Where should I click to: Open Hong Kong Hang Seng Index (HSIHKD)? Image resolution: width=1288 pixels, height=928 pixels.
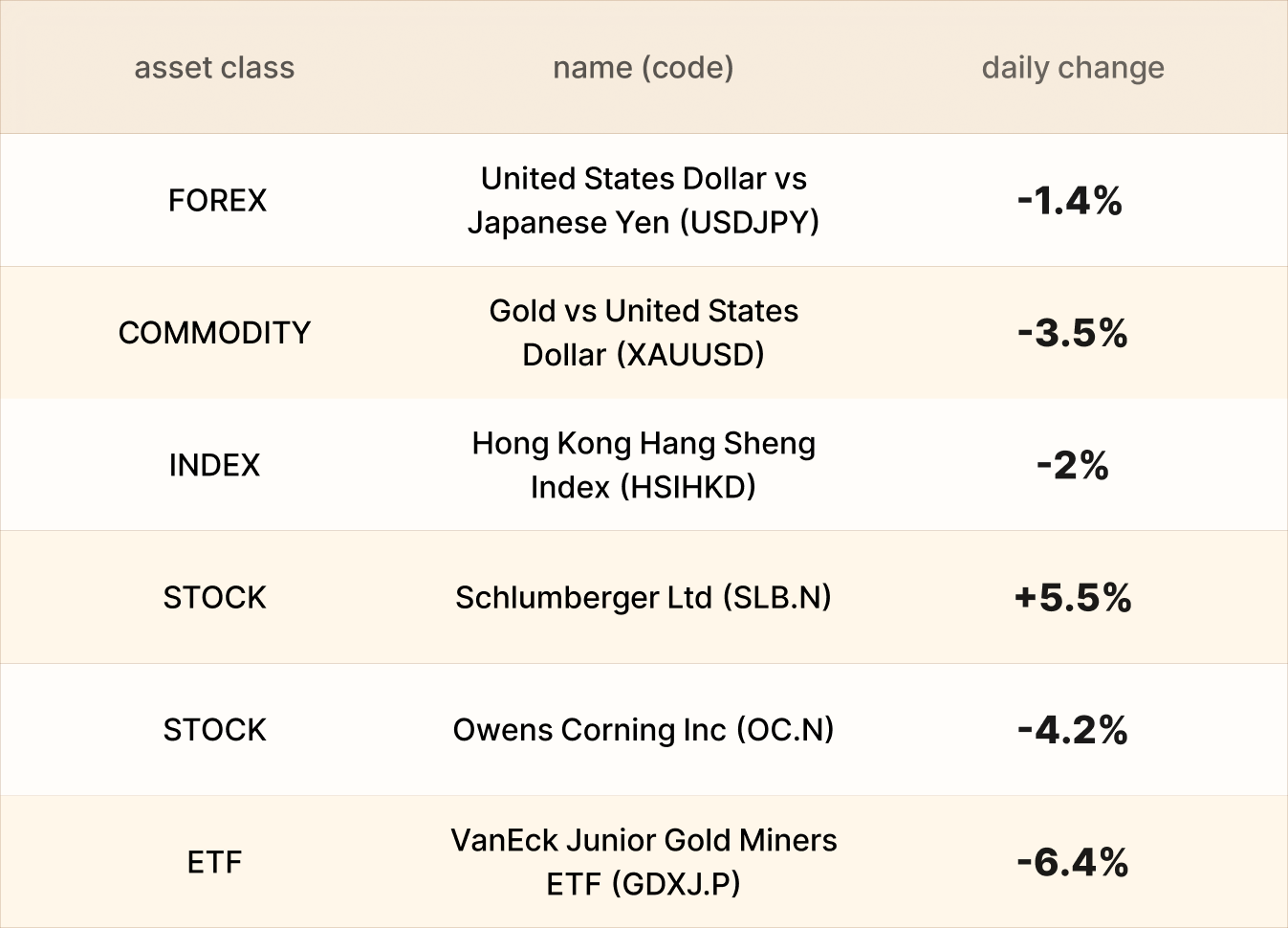[x=644, y=465]
